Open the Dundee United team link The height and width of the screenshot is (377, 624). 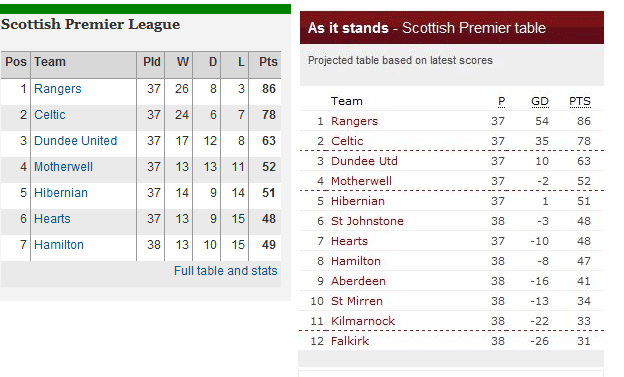(76, 141)
